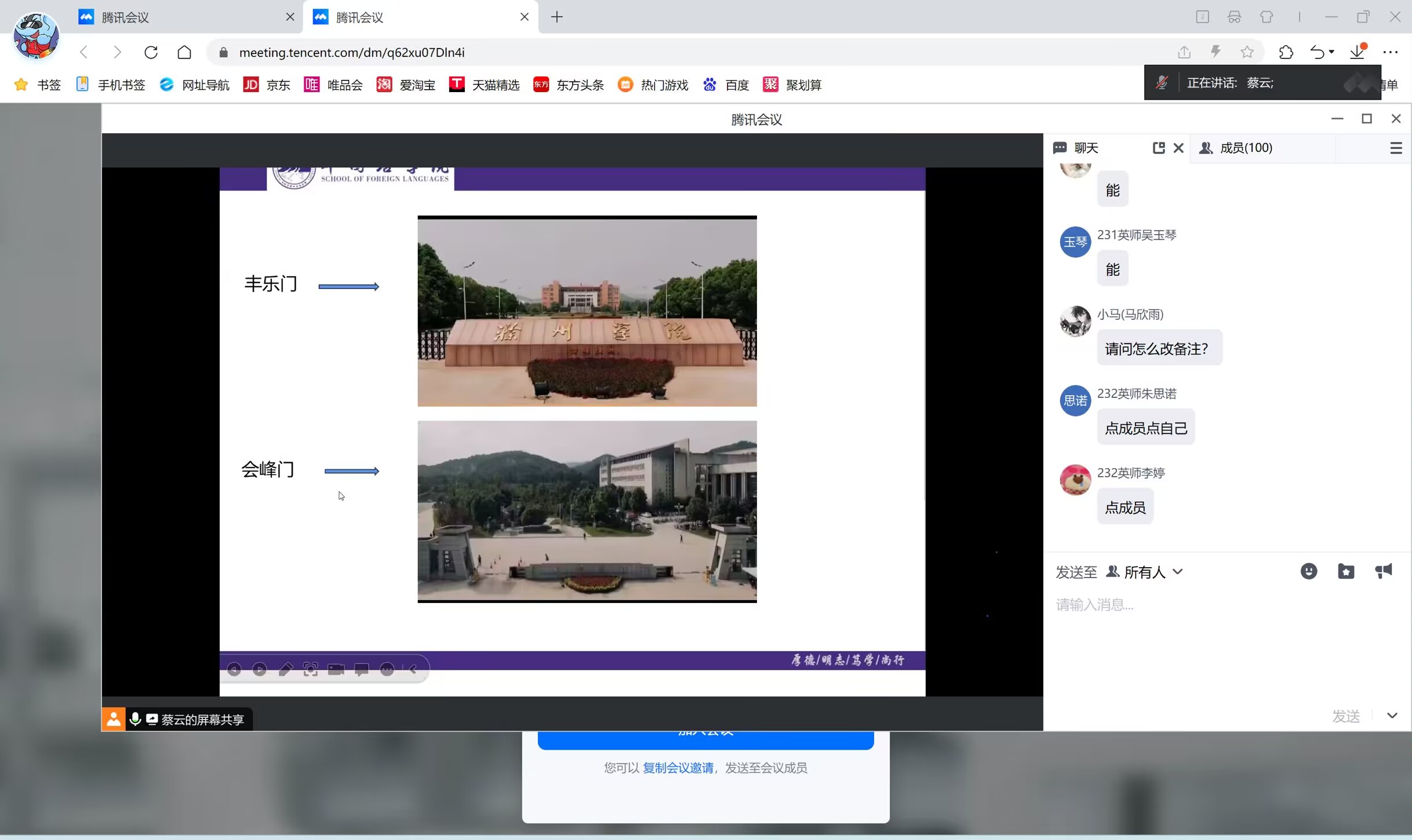The image size is (1412, 840).
Task: Open the browser undo-close dropdown arrow
Action: (x=1331, y=52)
